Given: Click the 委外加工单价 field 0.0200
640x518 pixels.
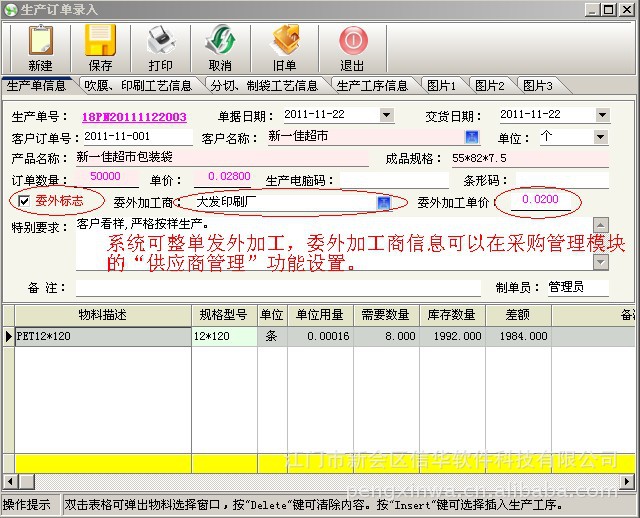Looking at the screenshot, I should coord(540,200).
